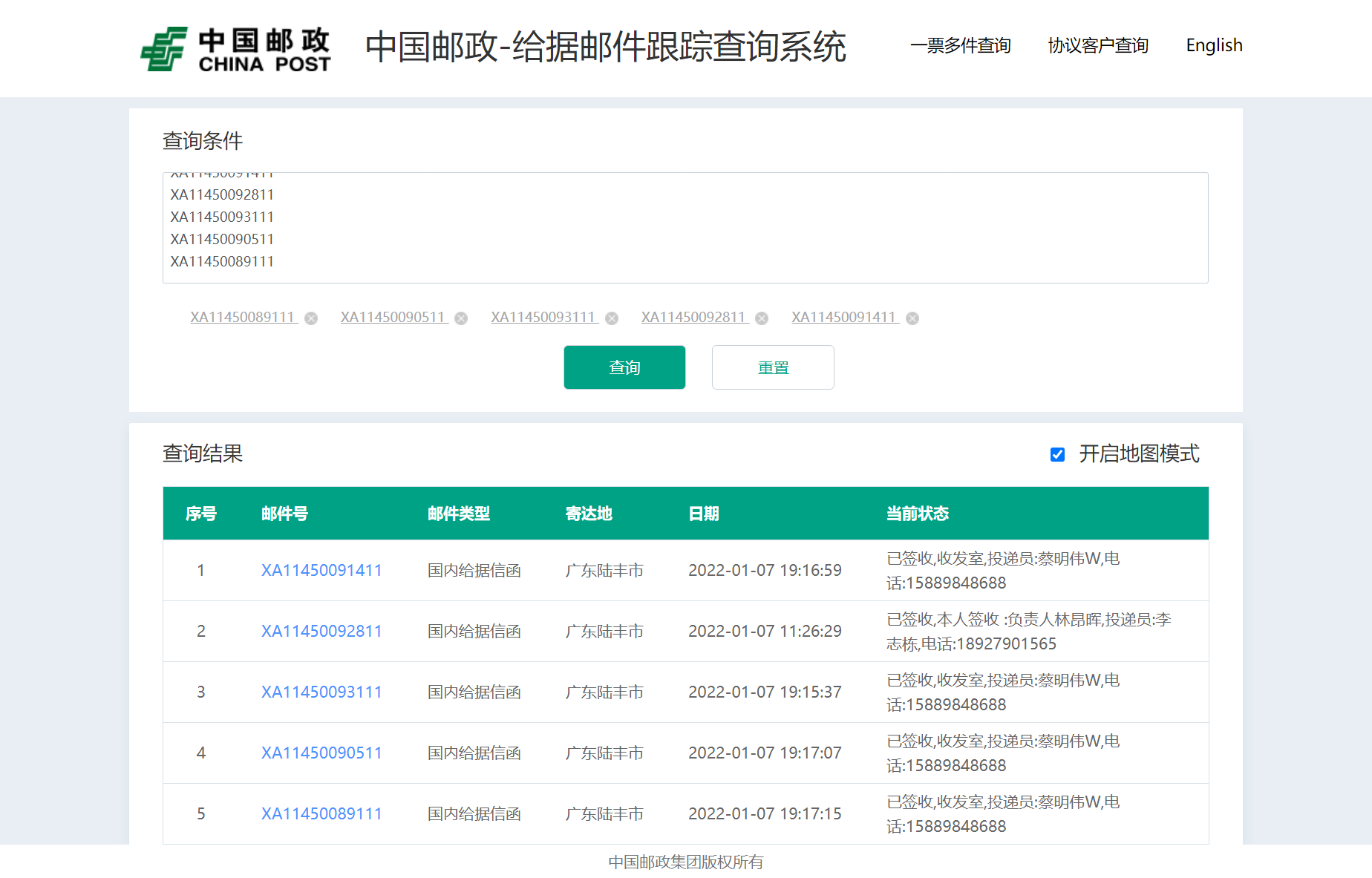The width and height of the screenshot is (1372, 878).
Task: Click page title 中国邮政-给据邮件跟踪查询系统
Action: tap(606, 47)
